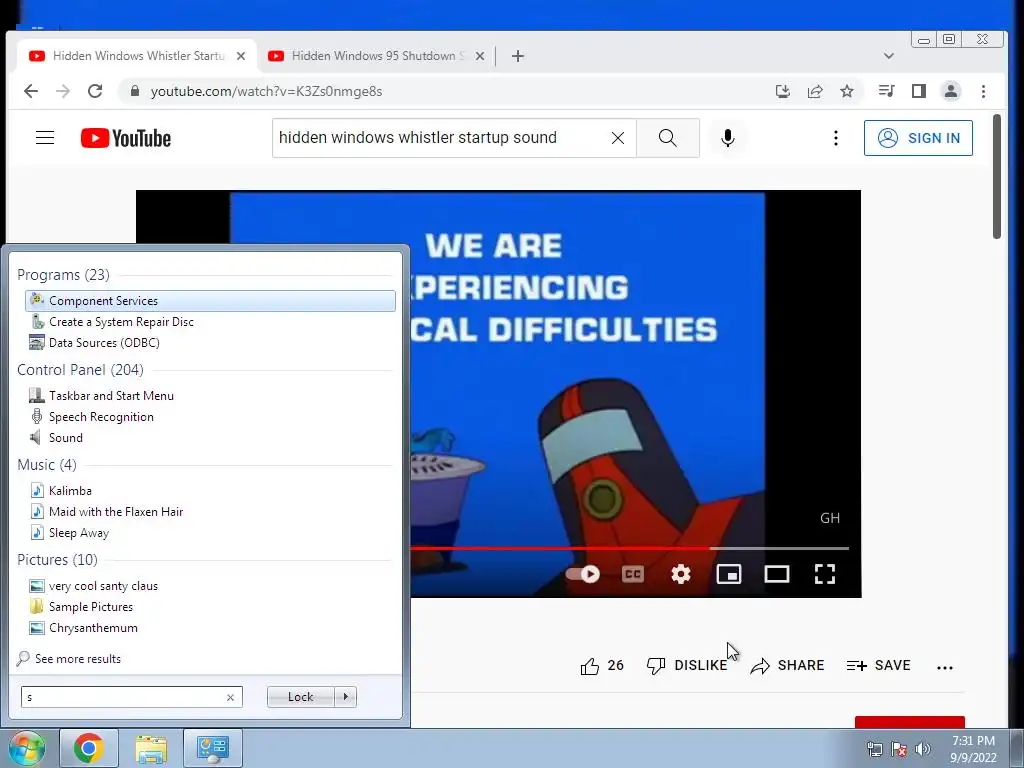Click the DISLIKE button
This screenshot has height=768, width=1024.
pos(687,665)
